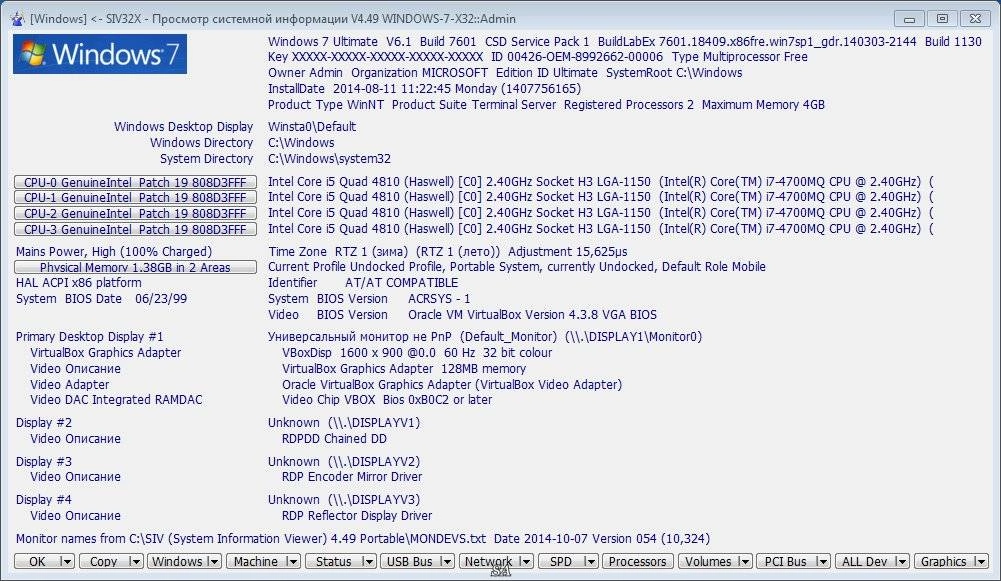Open the SPD menu button
The width and height of the screenshot is (1001, 581).
pyautogui.click(x=561, y=561)
